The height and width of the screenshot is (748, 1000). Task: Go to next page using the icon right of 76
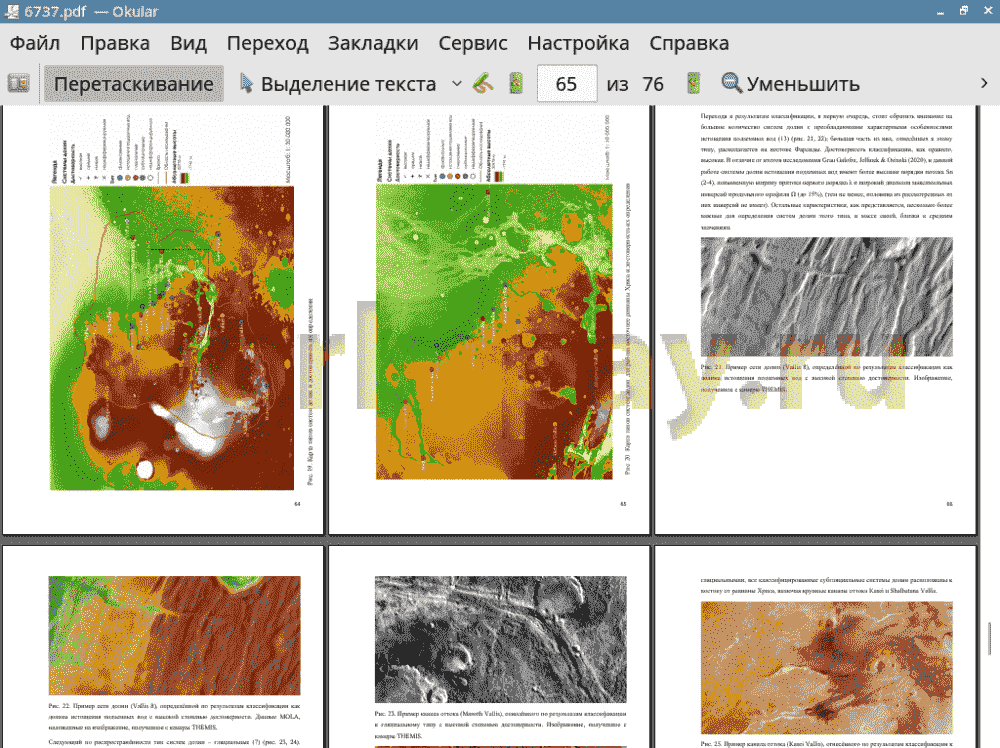click(x=693, y=84)
